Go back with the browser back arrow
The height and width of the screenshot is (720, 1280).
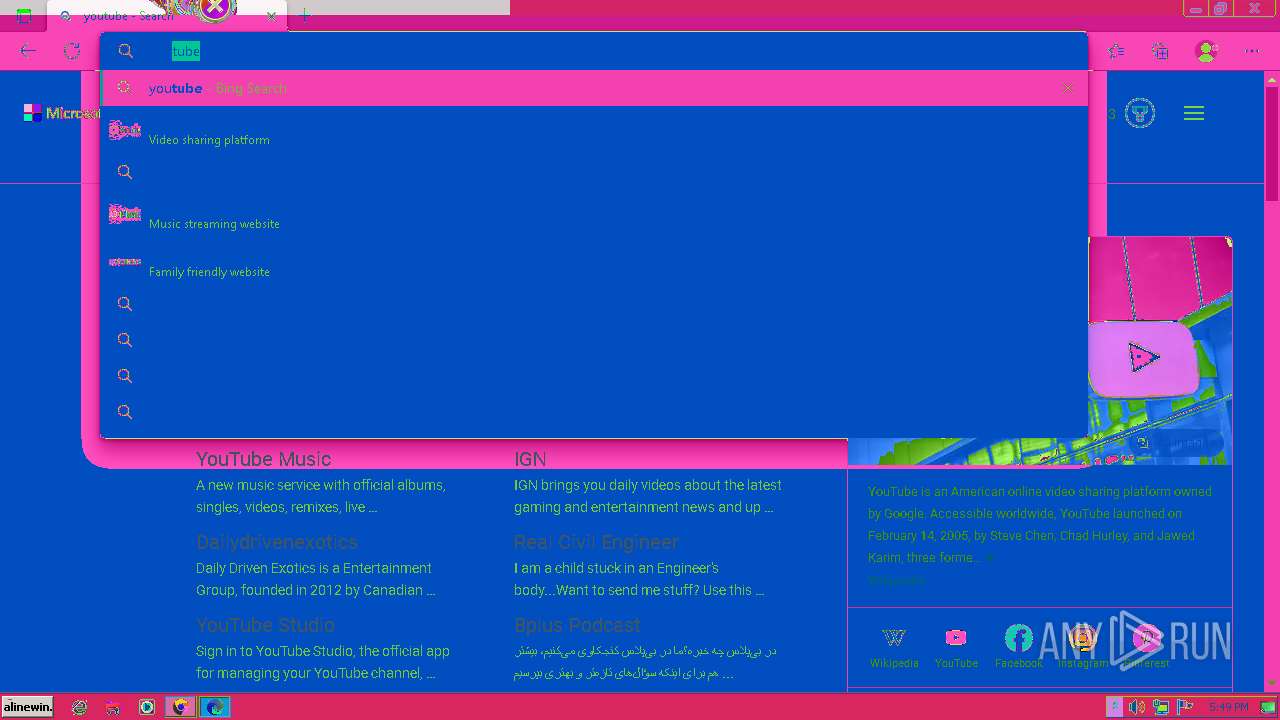tap(28, 51)
